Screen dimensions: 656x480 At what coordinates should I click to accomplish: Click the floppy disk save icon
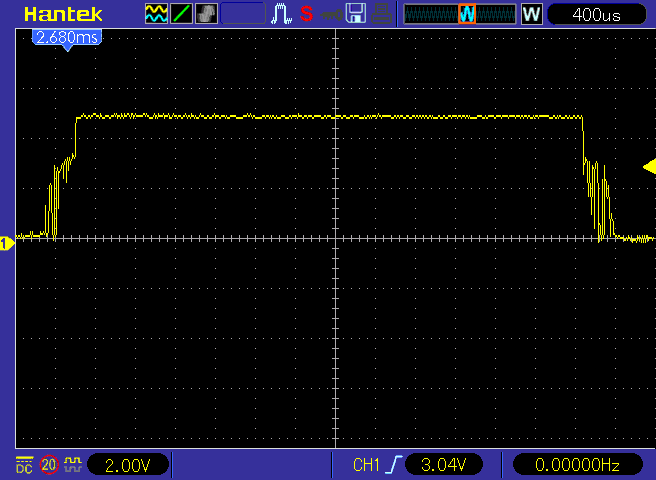point(355,14)
